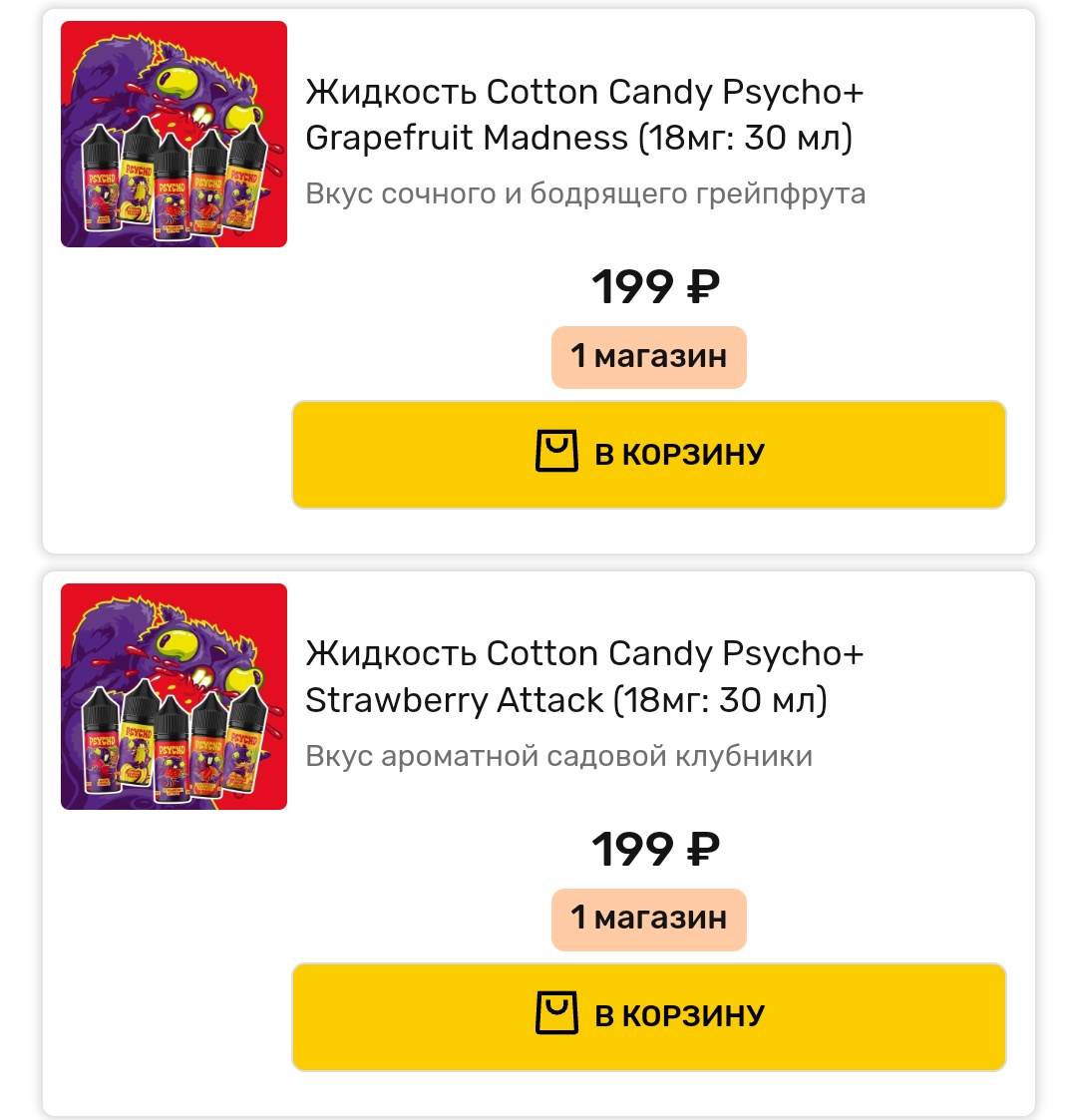Viewport: 1077px width, 1120px height.
Task: Open the Cotton Candy Psycho+ Grapefruit Madness title
Action: coord(583,115)
